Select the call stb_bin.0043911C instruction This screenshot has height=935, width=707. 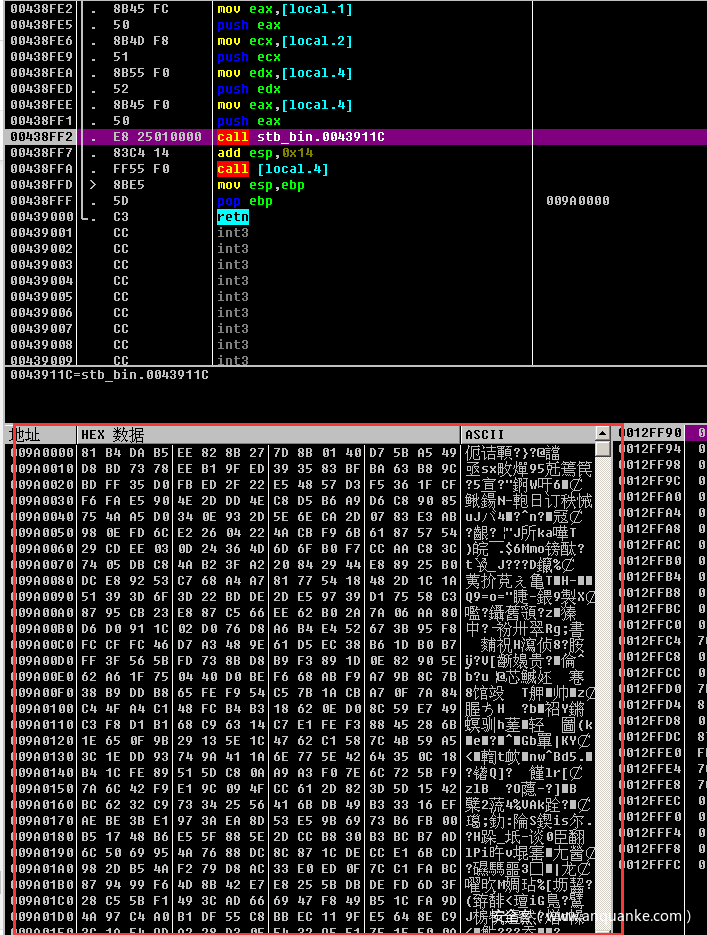coord(300,137)
